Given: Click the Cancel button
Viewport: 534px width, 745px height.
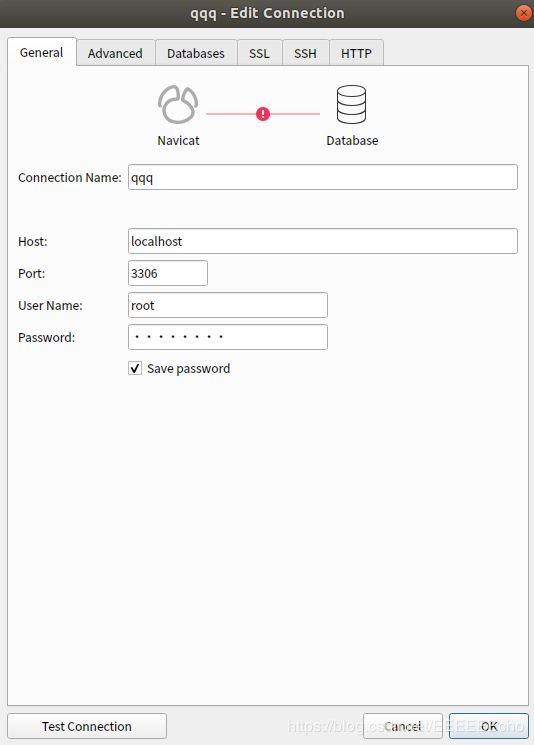Looking at the screenshot, I should pos(403,726).
